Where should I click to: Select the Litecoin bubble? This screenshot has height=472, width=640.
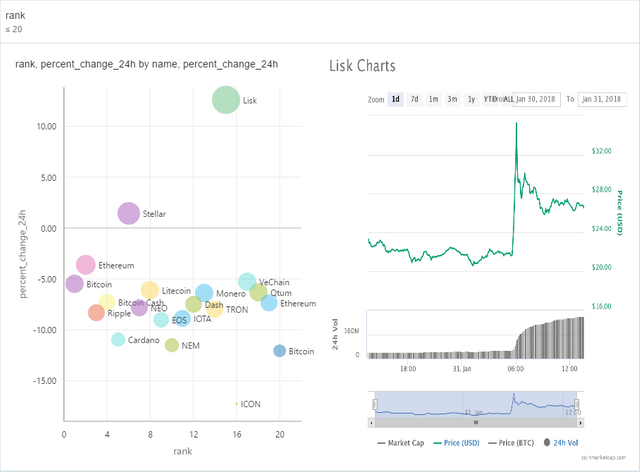[150, 290]
